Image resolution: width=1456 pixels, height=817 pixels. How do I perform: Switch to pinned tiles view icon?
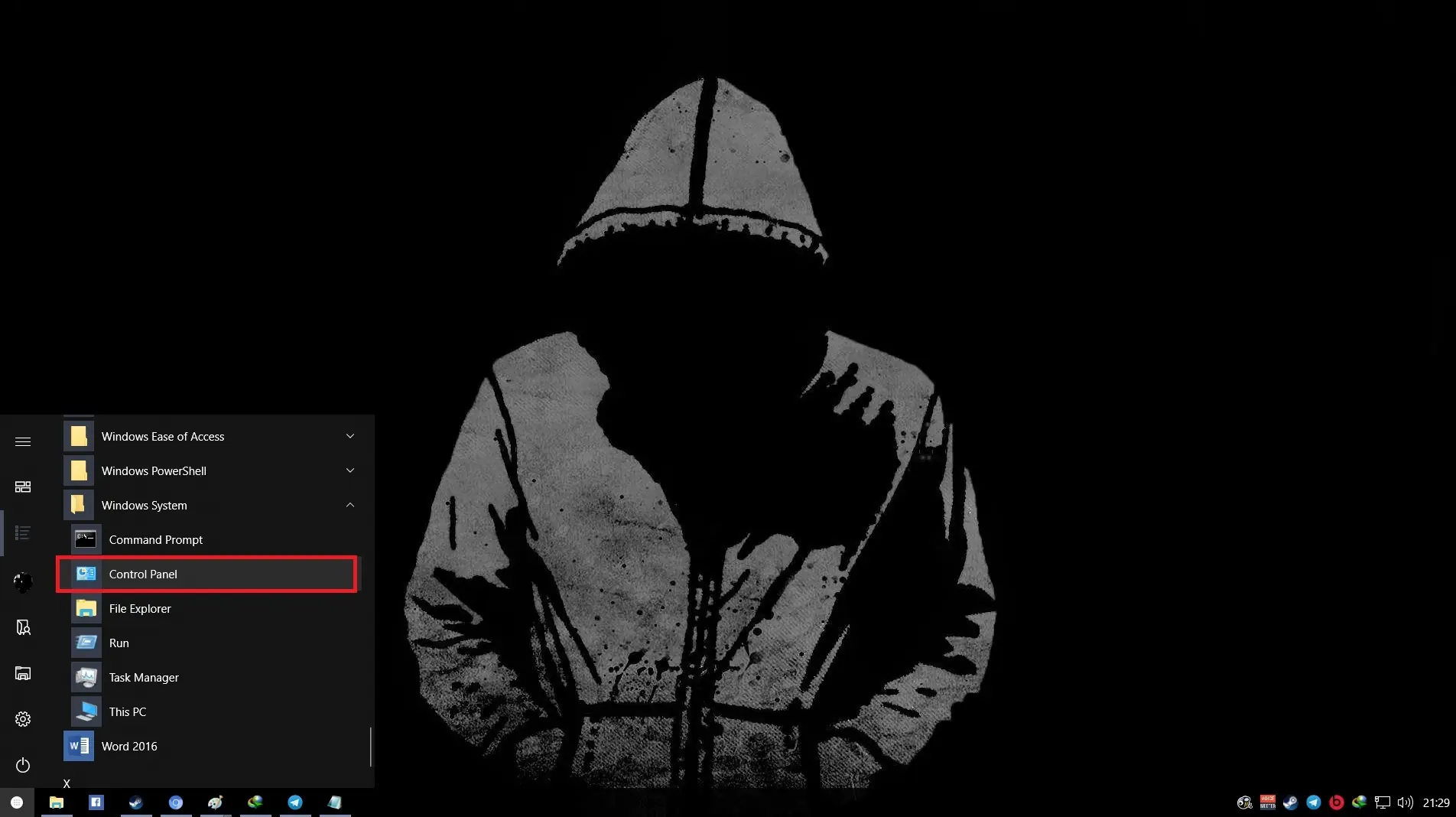(x=23, y=487)
